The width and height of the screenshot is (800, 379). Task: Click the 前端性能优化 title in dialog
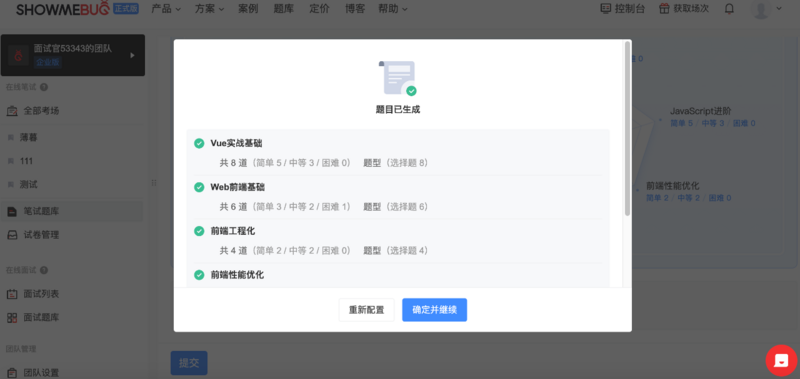click(237, 275)
